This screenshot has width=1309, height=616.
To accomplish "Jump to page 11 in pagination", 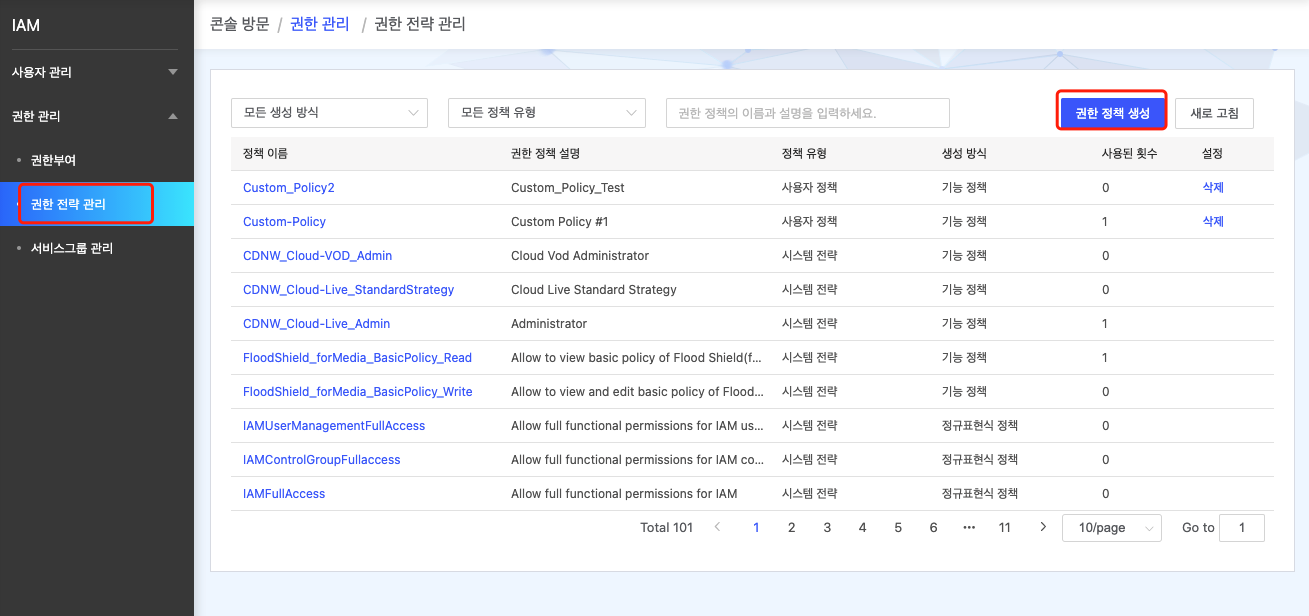I will click(1004, 527).
